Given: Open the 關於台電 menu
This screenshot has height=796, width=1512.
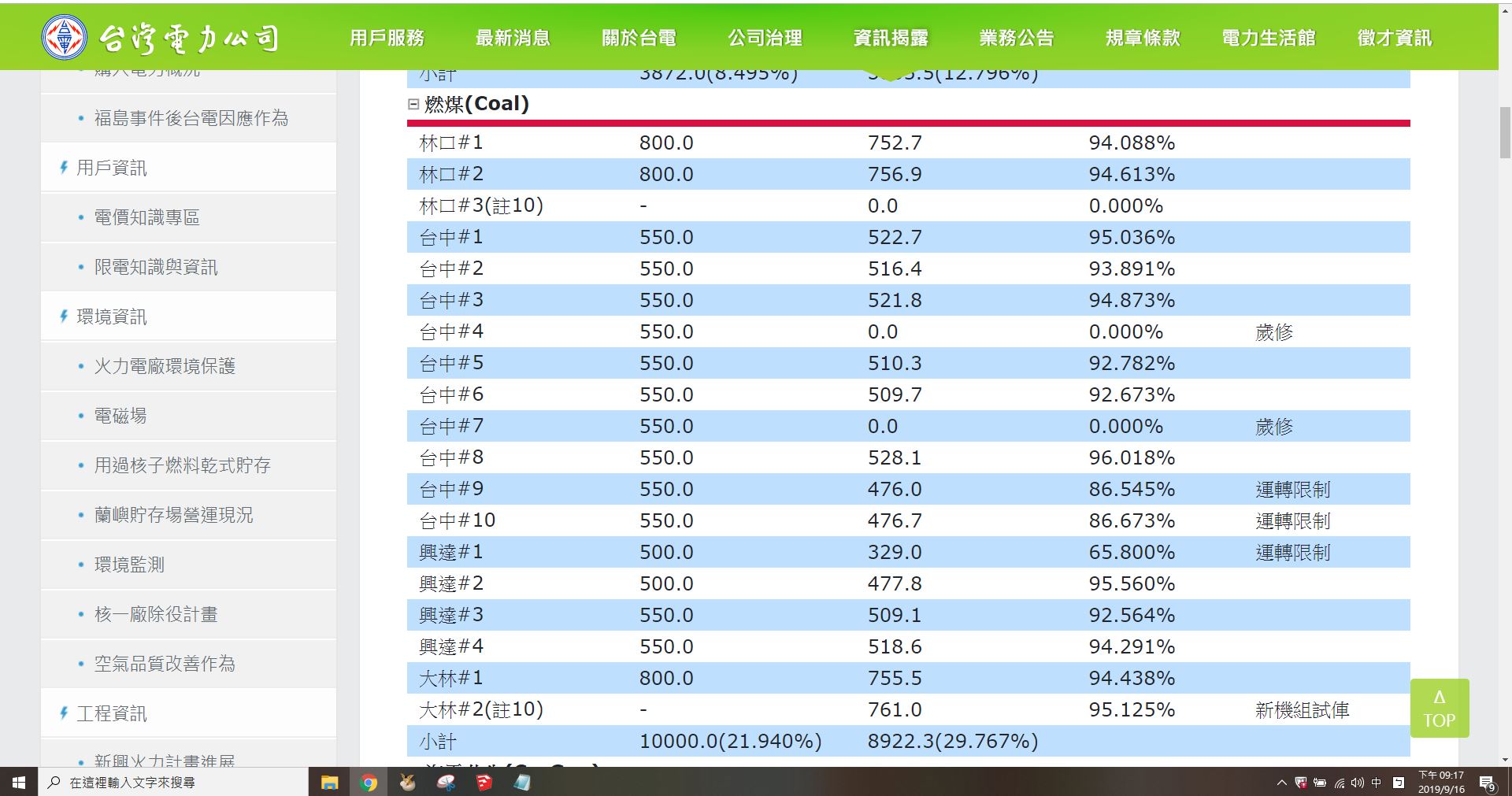Looking at the screenshot, I should (x=639, y=38).
